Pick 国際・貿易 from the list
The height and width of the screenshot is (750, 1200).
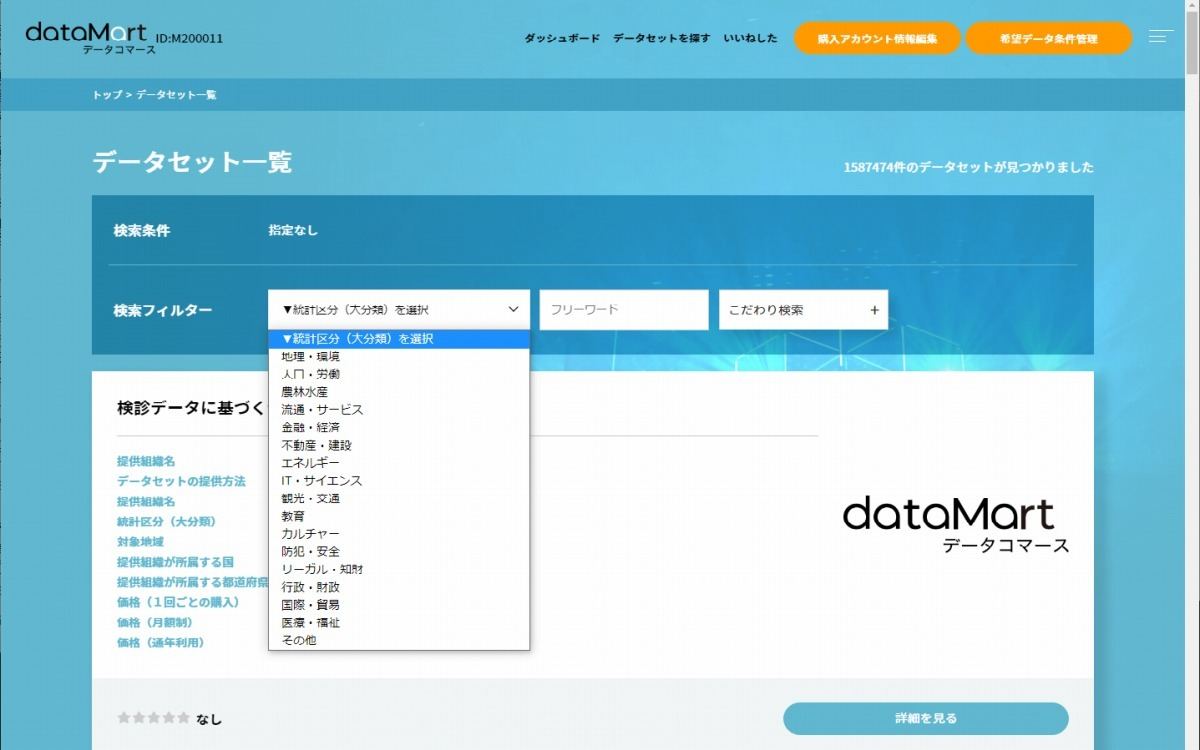pos(399,605)
